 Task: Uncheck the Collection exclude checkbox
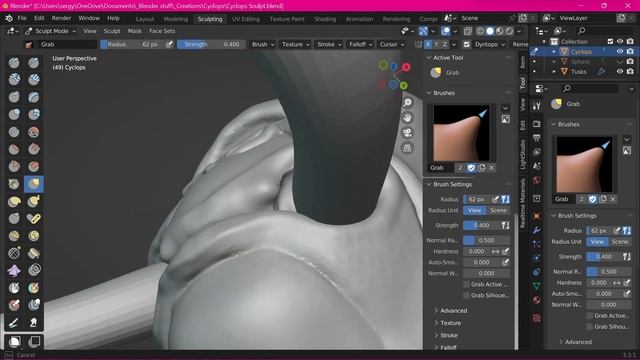coord(610,41)
